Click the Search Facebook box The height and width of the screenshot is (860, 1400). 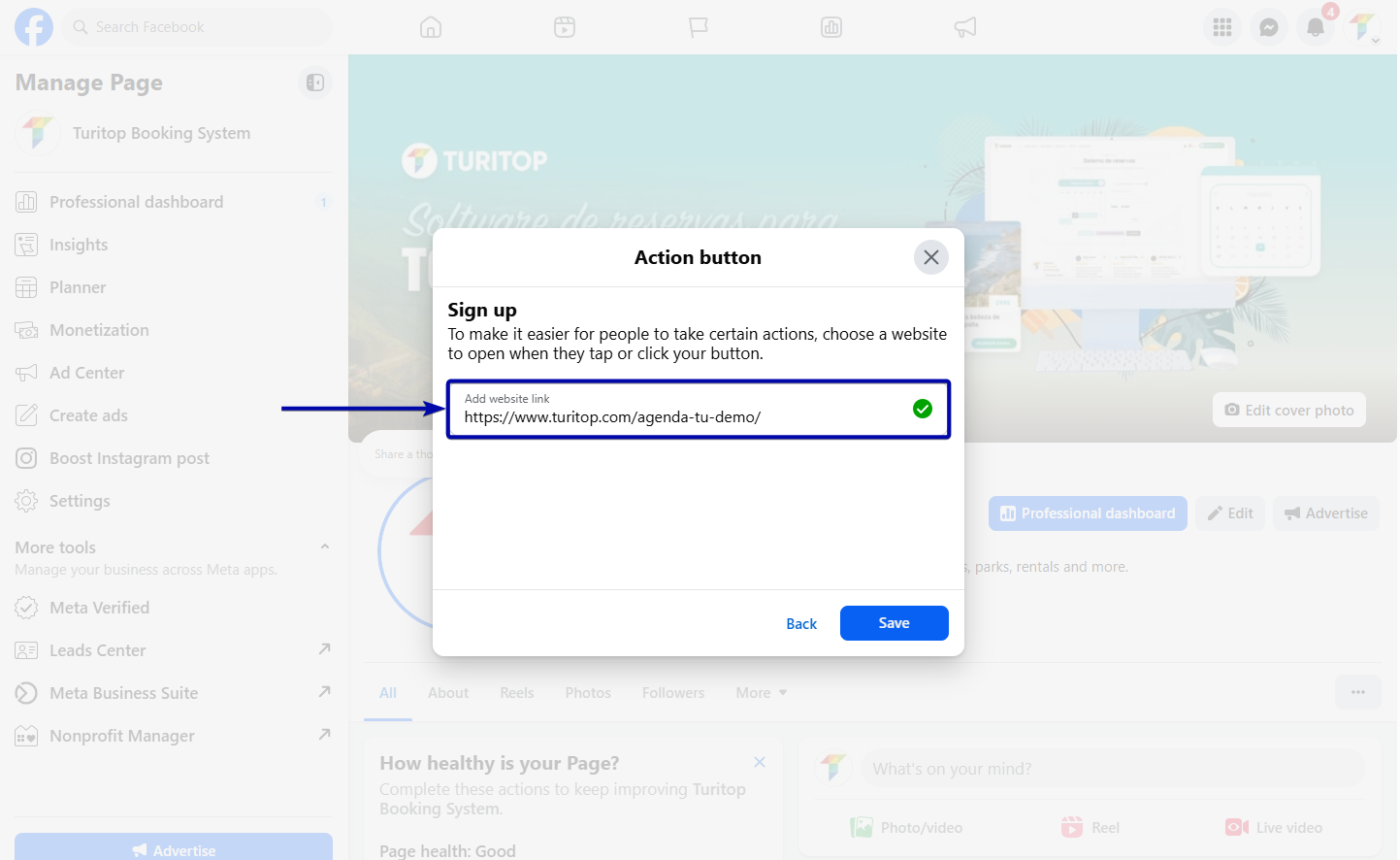click(198, 27)
